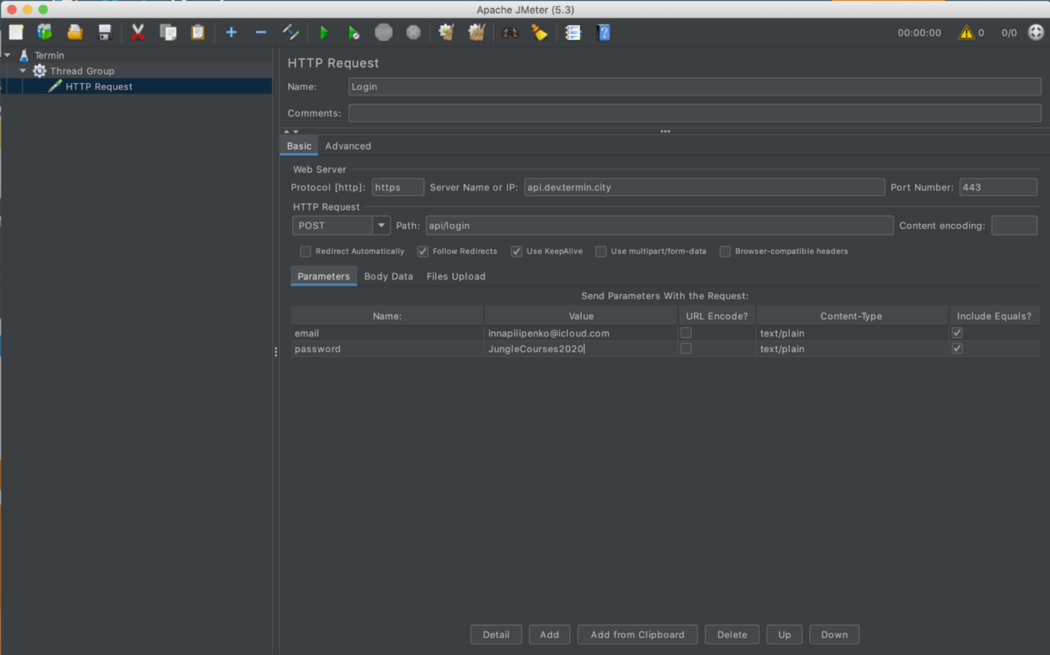Uncheck Use KeepAlive option
The image size is (1050, 655).
pyautogui.click(x=516, y=252)
